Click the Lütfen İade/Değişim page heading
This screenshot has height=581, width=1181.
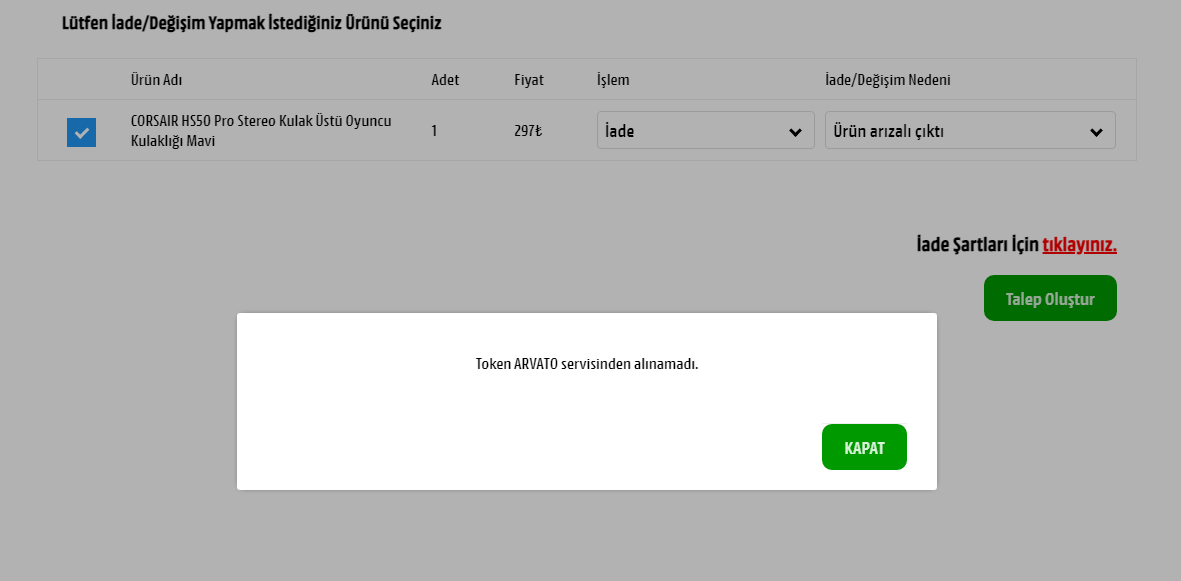251,24
